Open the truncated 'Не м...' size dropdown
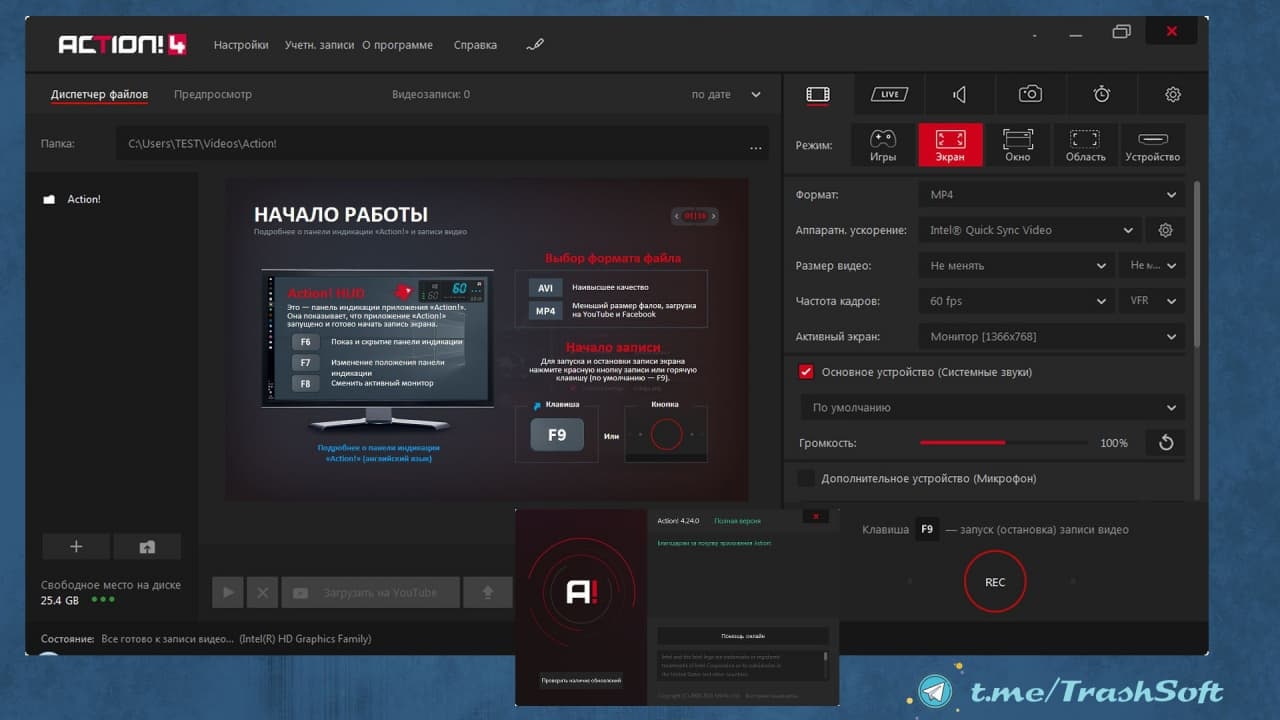 point(1153,266)
